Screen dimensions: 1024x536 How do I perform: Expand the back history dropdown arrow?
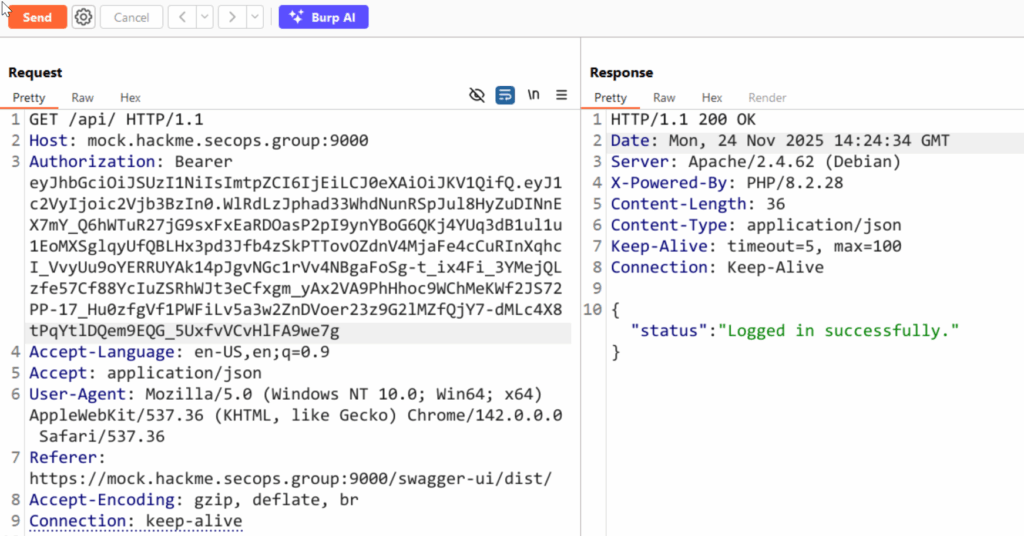(204, 17)
